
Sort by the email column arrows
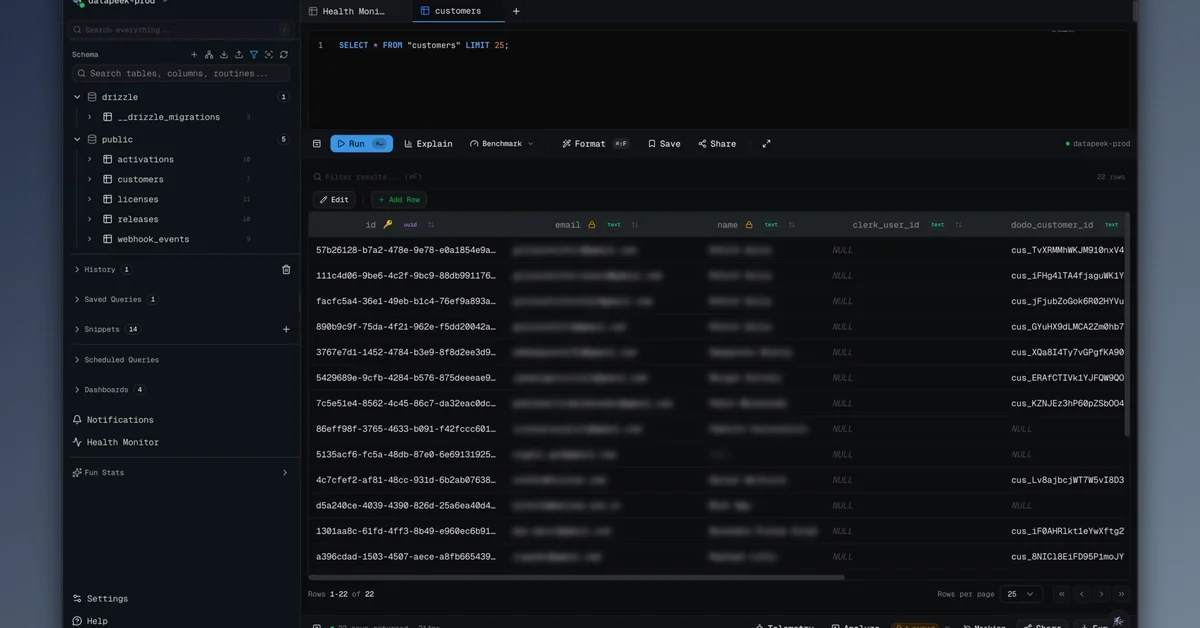click(x=634, y=225)
